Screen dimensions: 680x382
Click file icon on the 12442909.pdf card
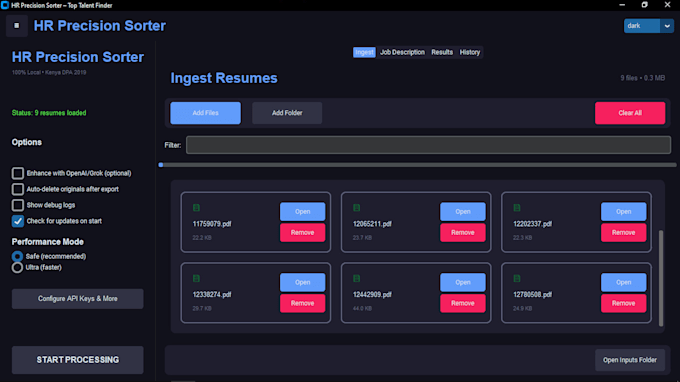point(356,278)
